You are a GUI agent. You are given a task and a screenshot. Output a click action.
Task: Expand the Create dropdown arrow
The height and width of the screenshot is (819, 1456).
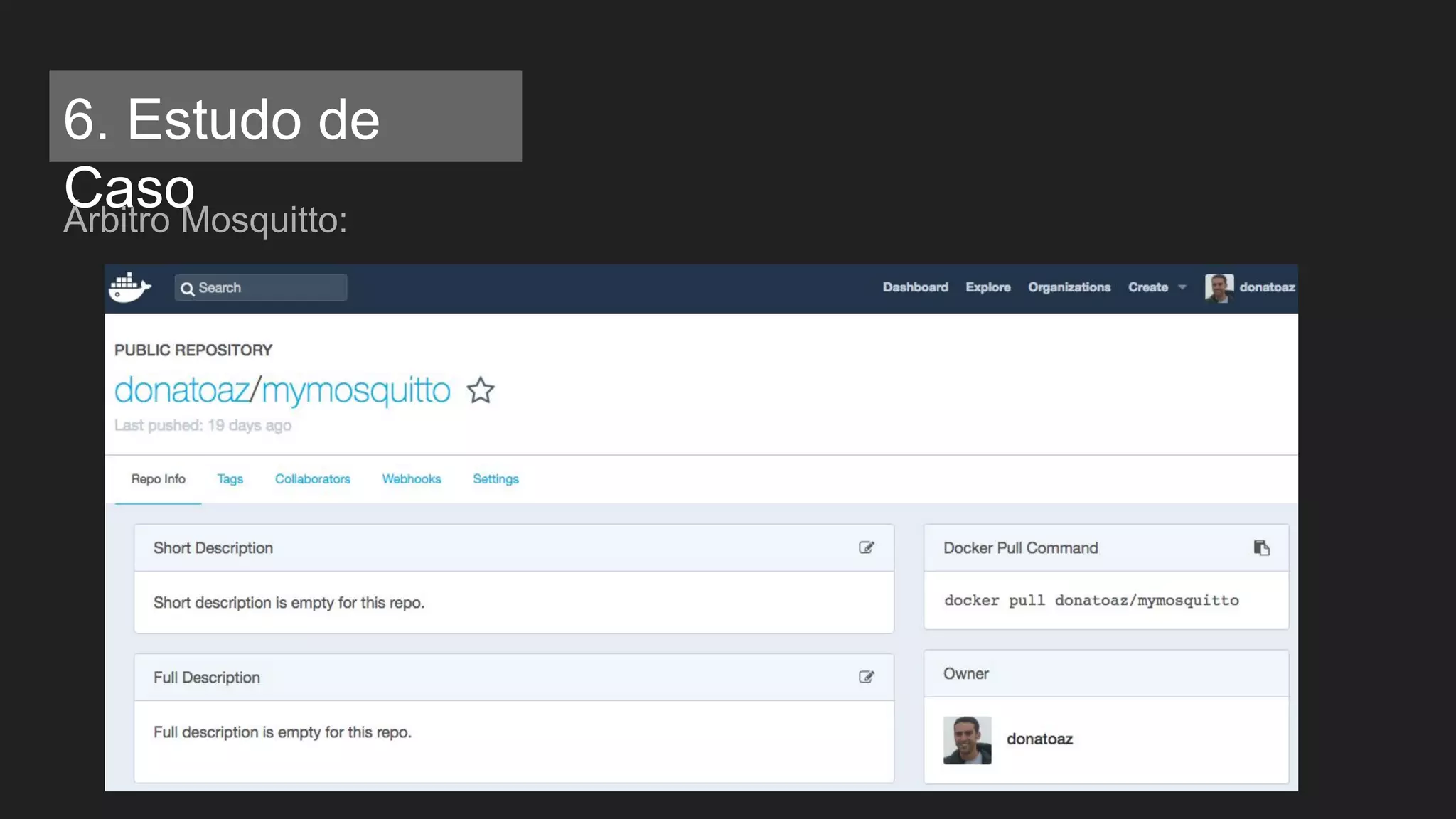(1182, 287)
